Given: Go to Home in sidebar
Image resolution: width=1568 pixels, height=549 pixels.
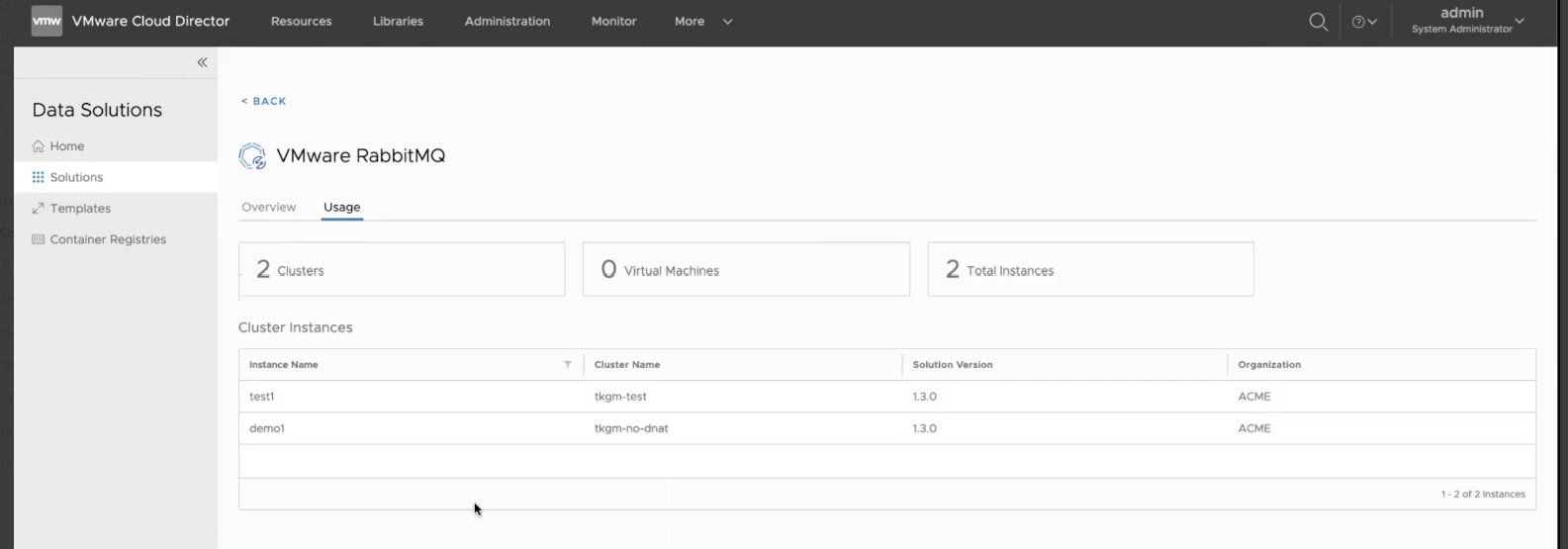Looking at the screenshot, I should click(66, 146).
